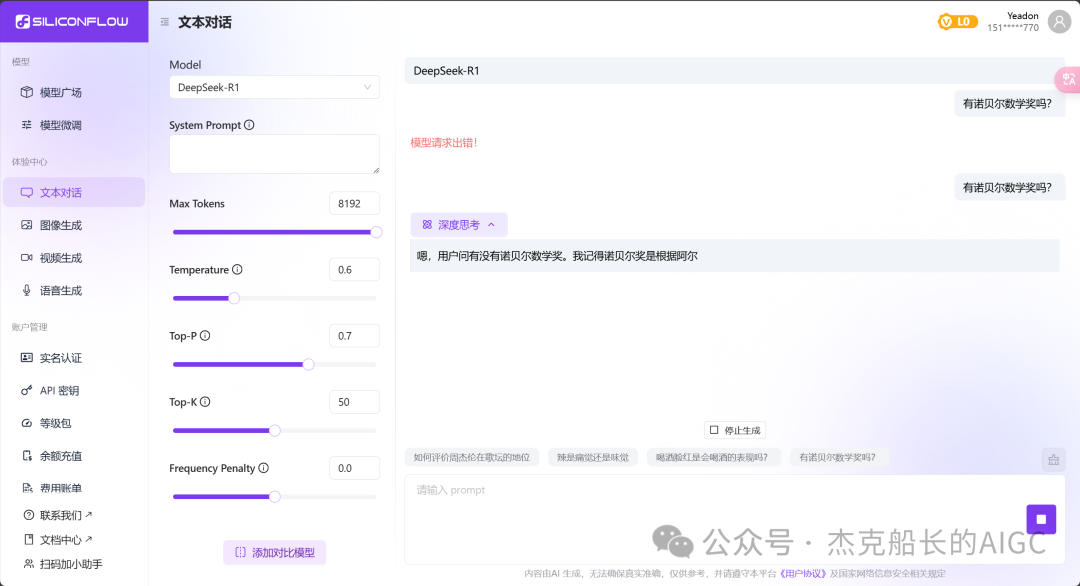This screenshot has height=586, width=1080.
Task: Go to 图像生成 page
Action: click(x=74, y=225)
